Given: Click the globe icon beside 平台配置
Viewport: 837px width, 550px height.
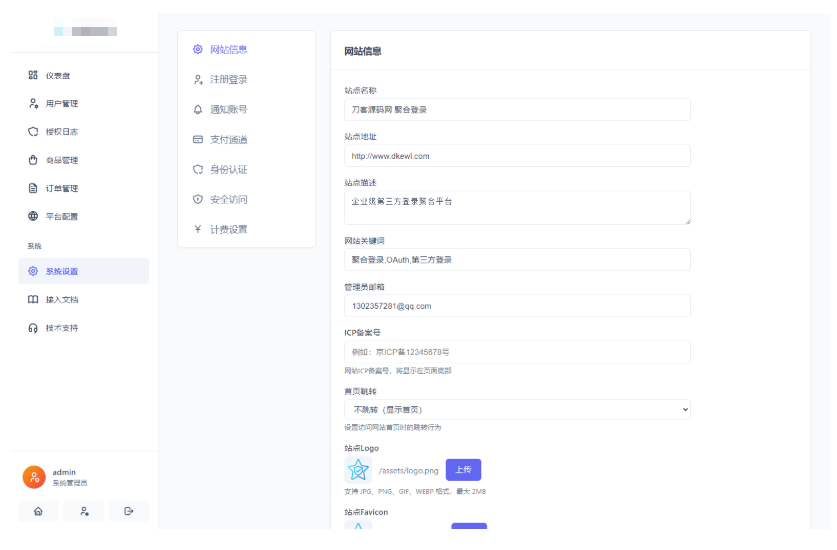Looking at the screenshot, I should pos(33,216).
